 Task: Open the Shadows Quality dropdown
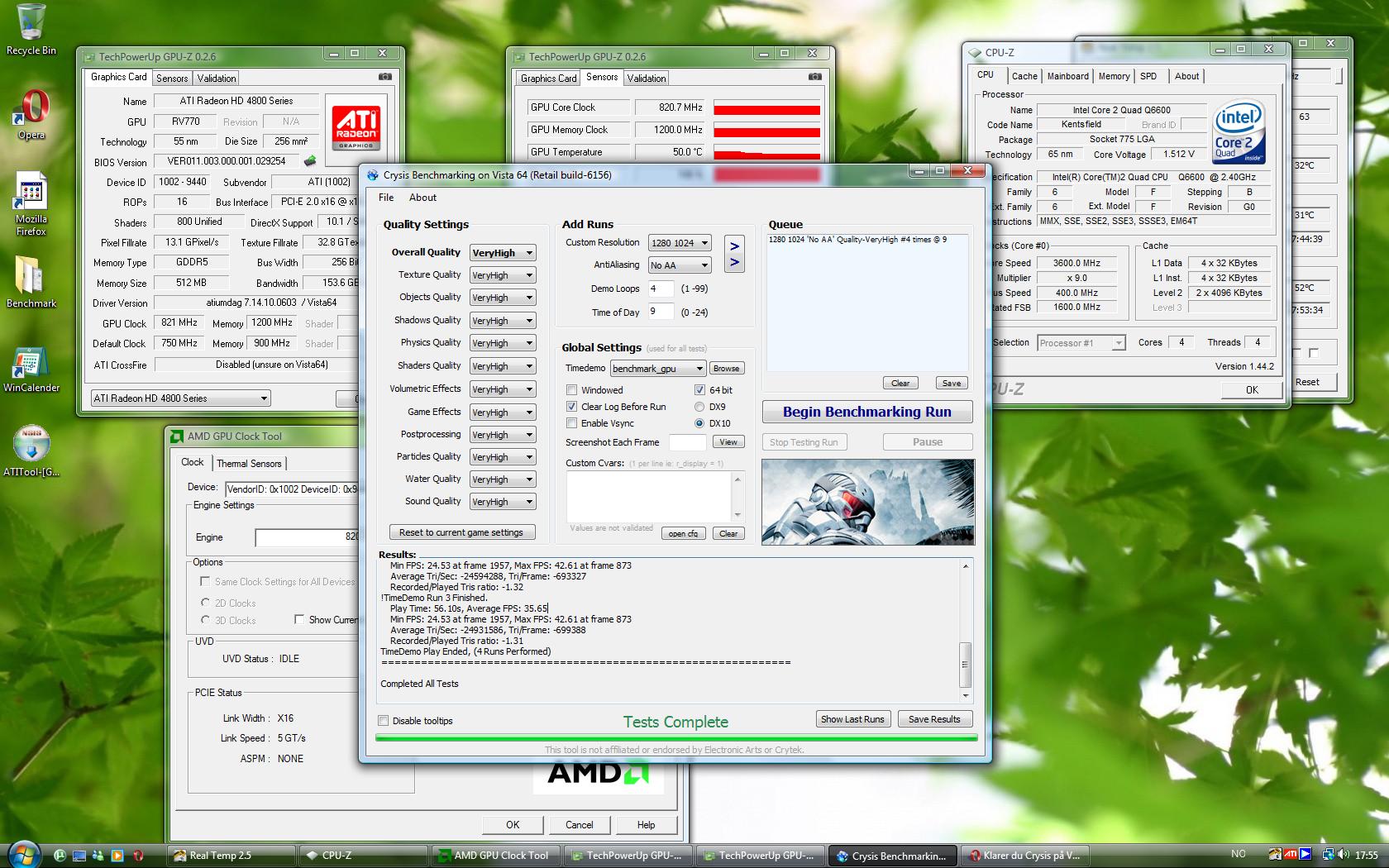(503, 321)
